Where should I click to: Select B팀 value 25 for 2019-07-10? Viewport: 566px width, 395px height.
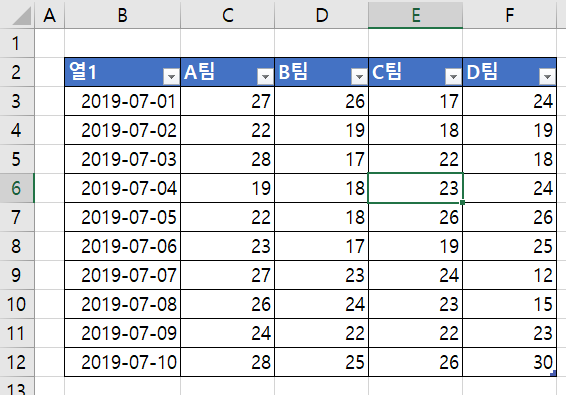[321, 362]
